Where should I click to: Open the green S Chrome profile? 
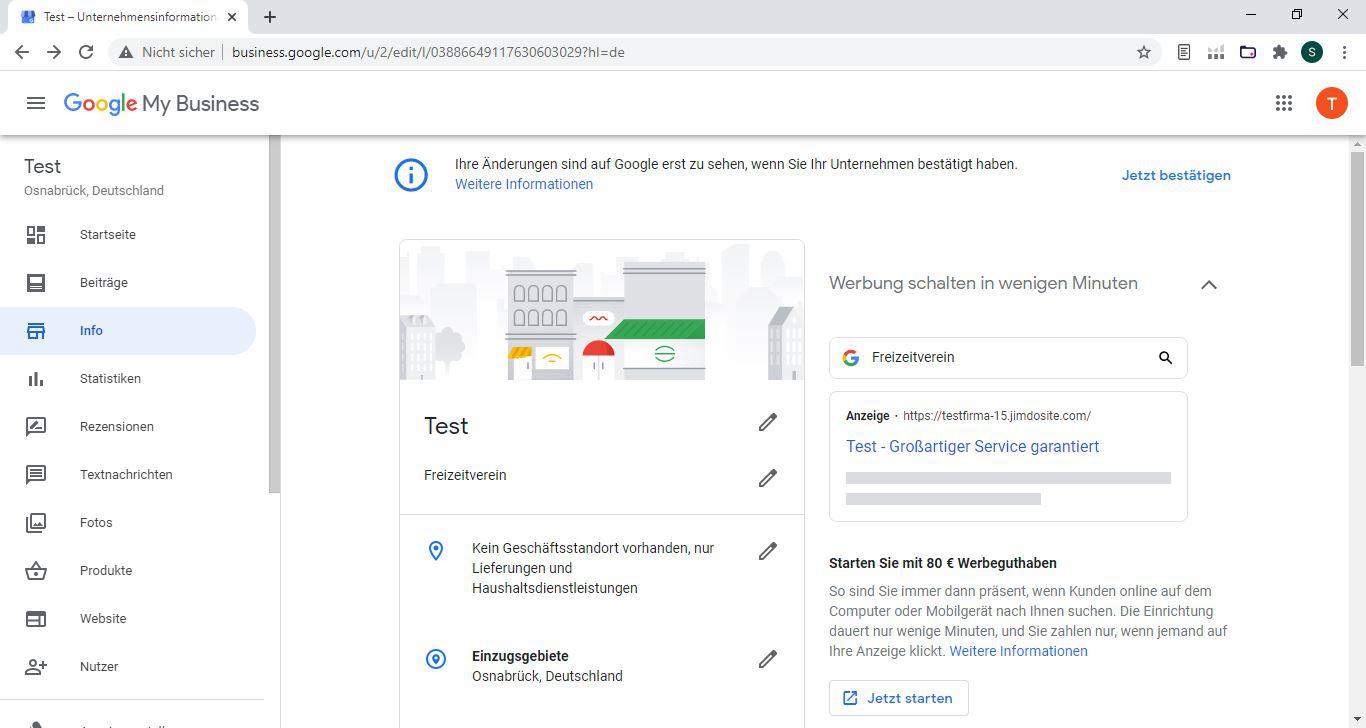click(1312, 52)
